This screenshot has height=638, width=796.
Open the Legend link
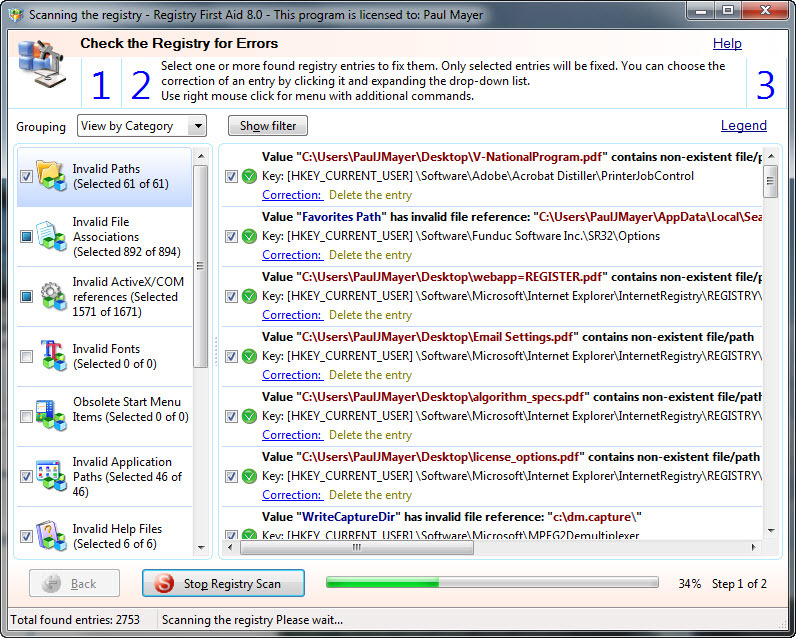point(744,125)
